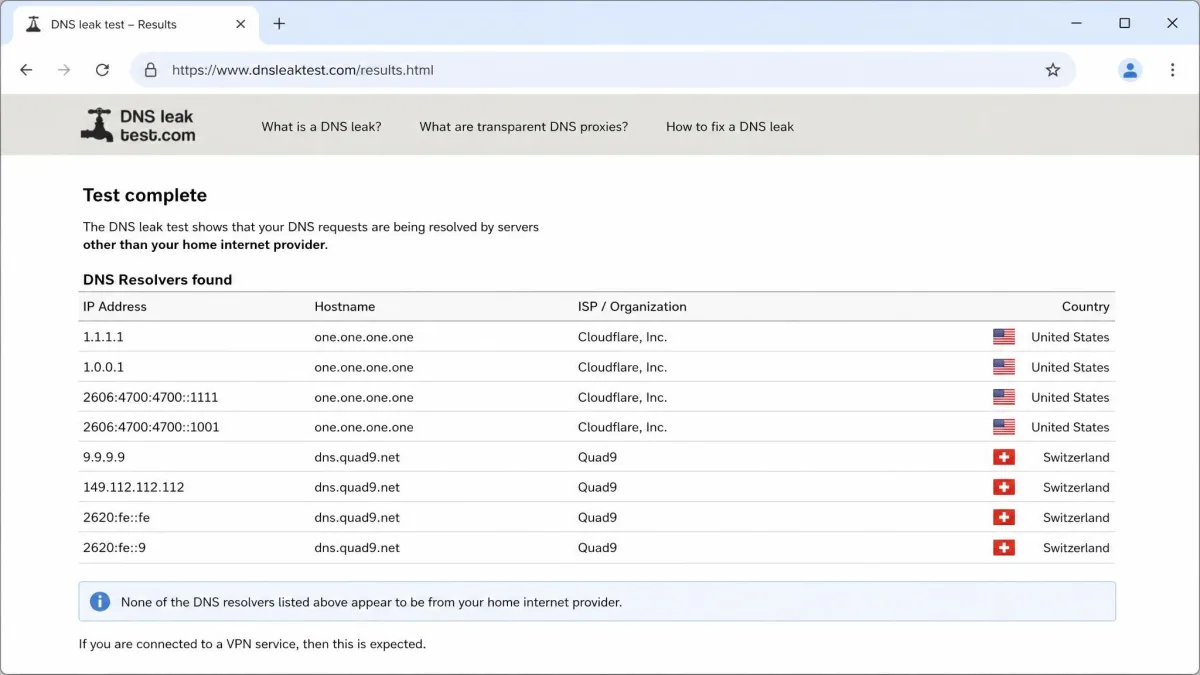Image resolution: width=1200 pixels, height=675 pixels.
Task: Select IP address 2620:fe::fe
Action: (116, 517)
